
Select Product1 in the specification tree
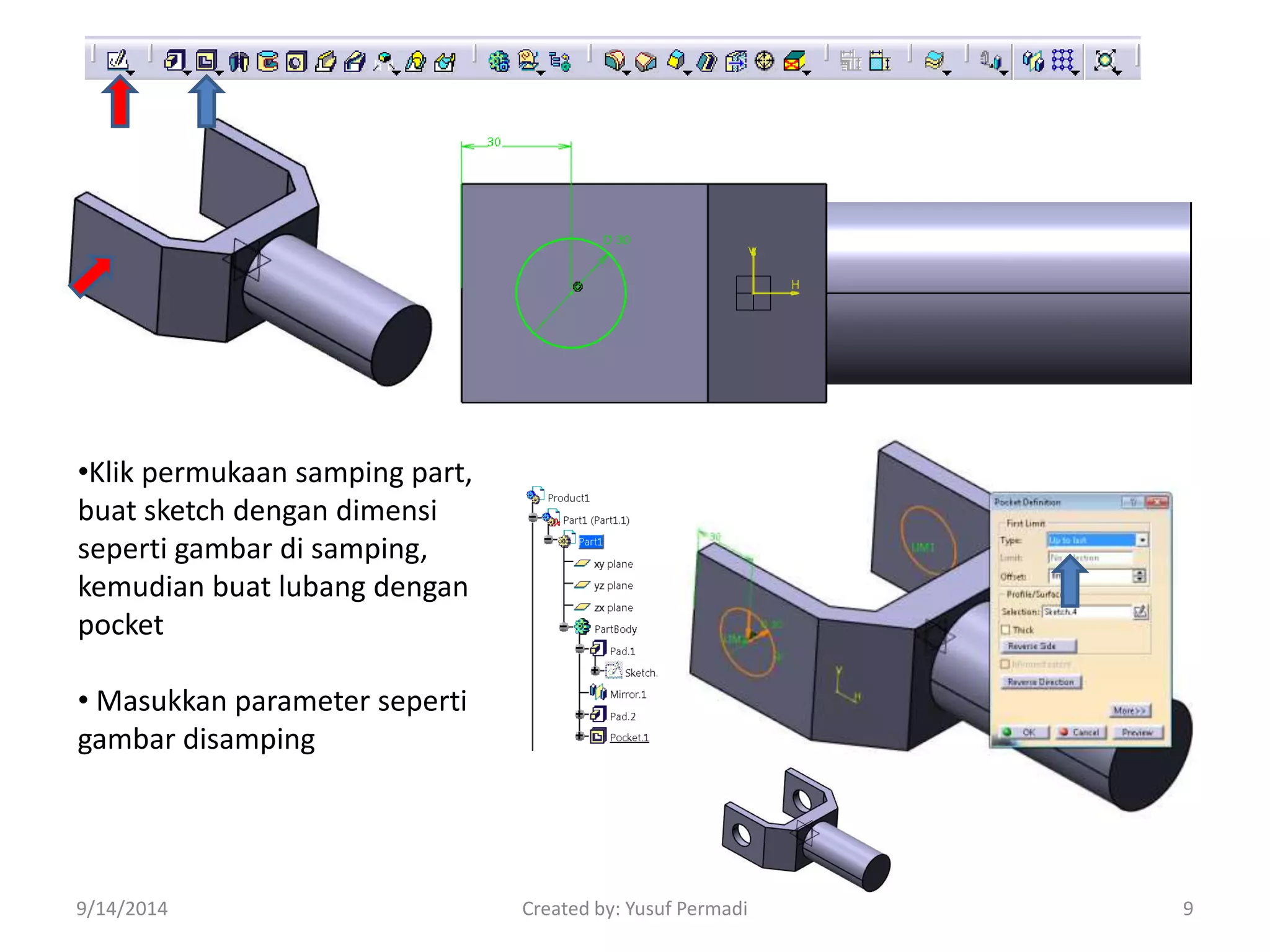click(x=568, y=498)
